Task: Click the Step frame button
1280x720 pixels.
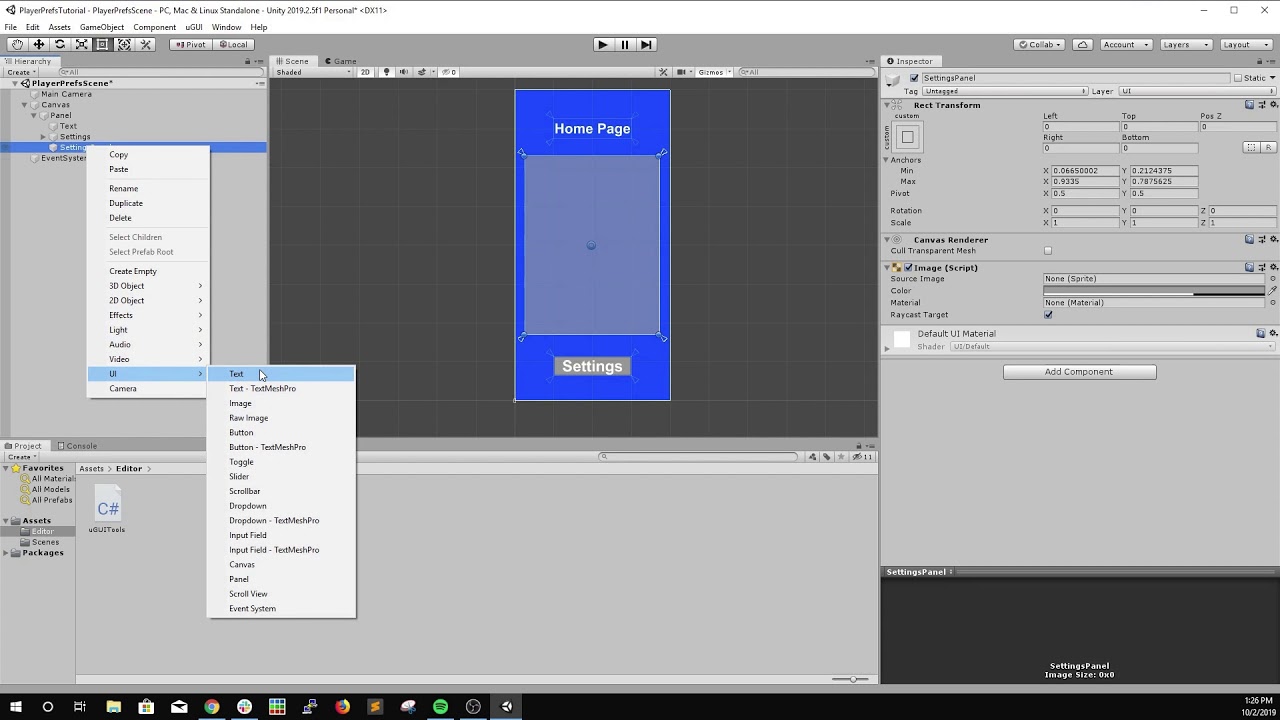Action: pyautogui.click(x=646, y=44)
